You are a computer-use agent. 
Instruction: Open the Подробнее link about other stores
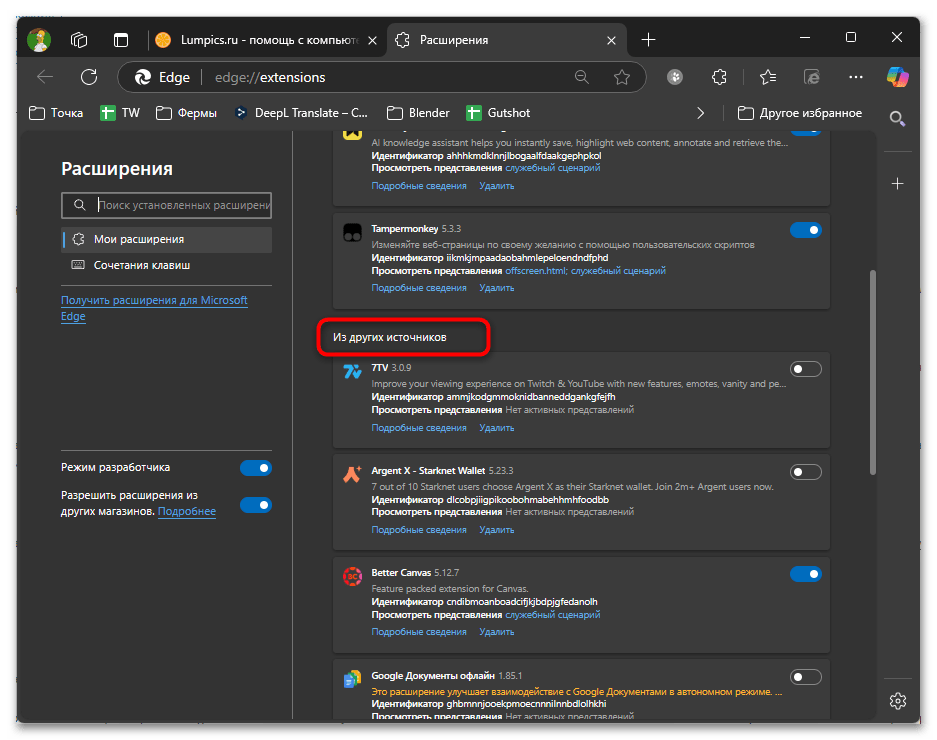pos(186,511)
